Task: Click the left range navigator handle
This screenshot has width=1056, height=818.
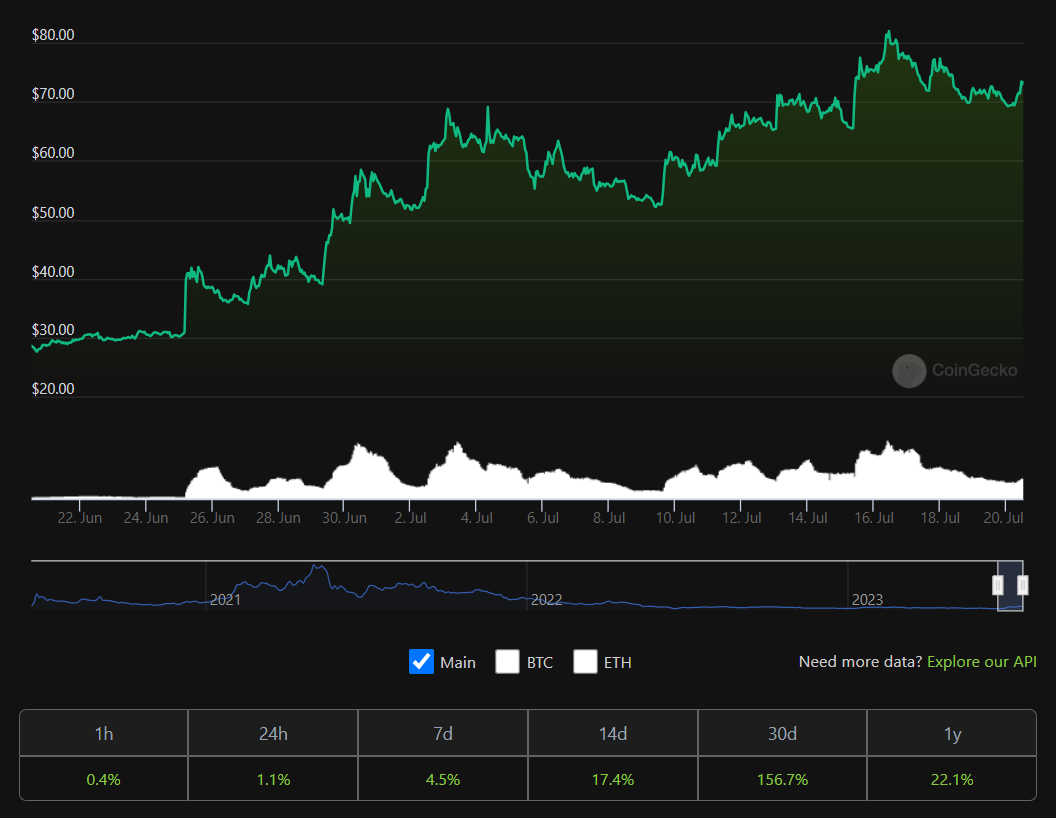Action: coord(998,585)
